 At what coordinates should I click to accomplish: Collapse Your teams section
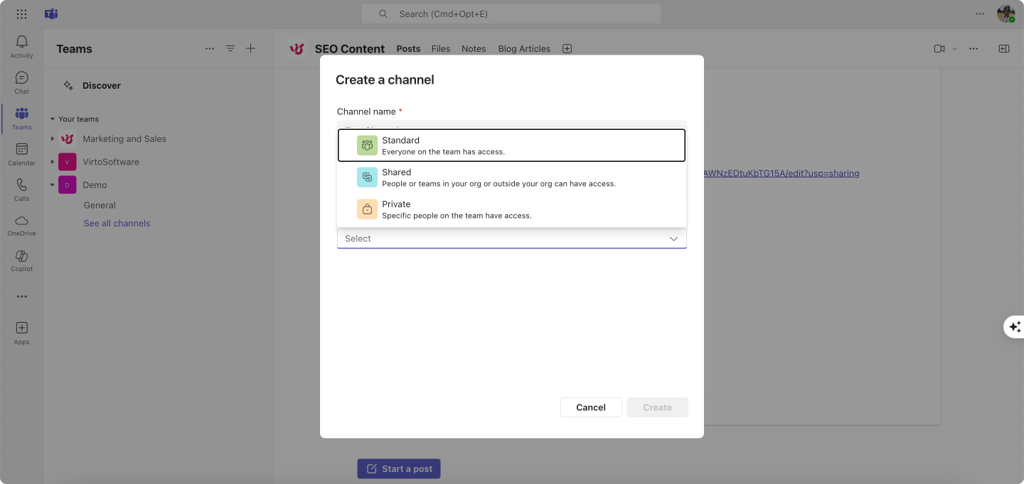(x=53, y=119)
